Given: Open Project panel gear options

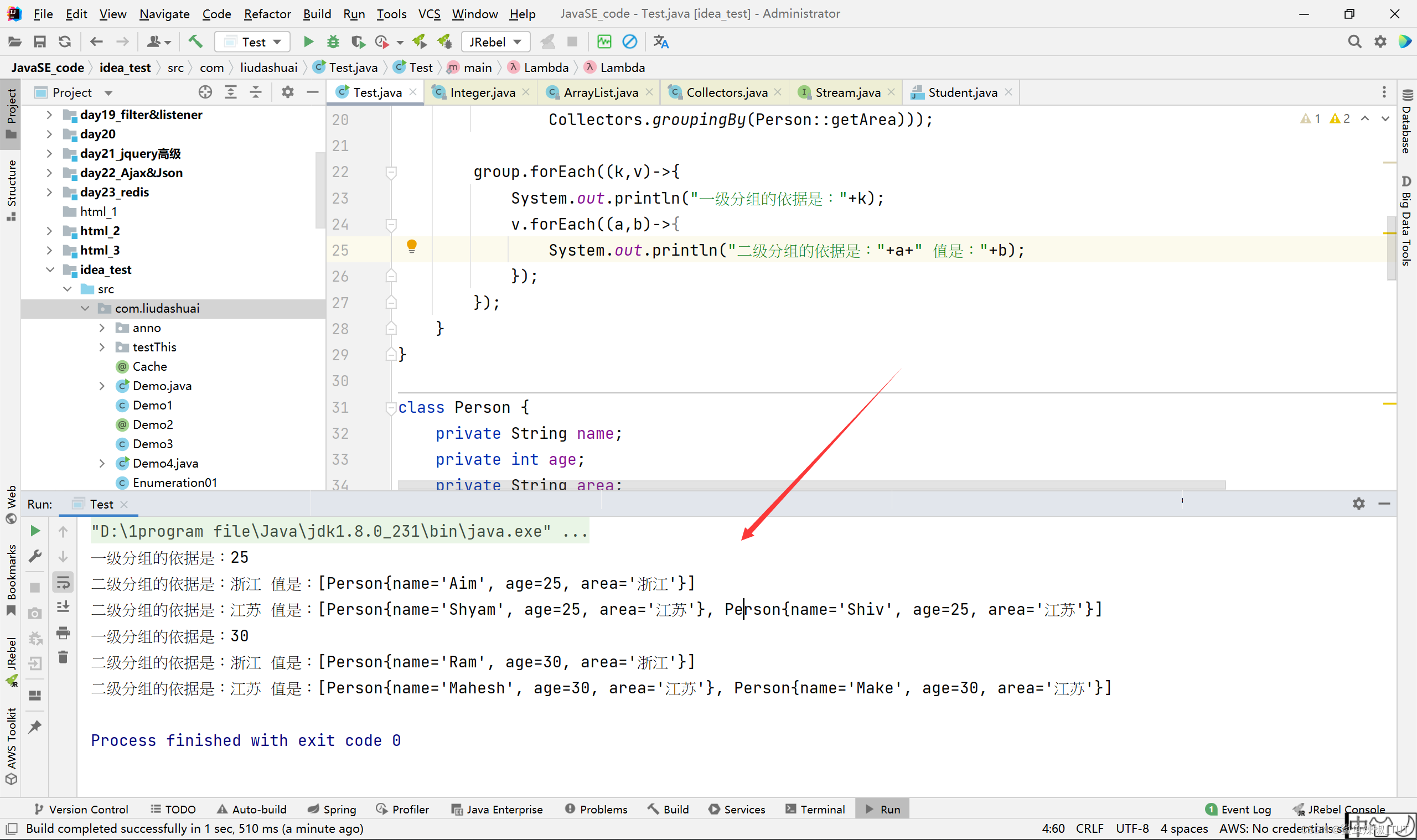Looking at the screenshot, I should (x=288, y=92).
